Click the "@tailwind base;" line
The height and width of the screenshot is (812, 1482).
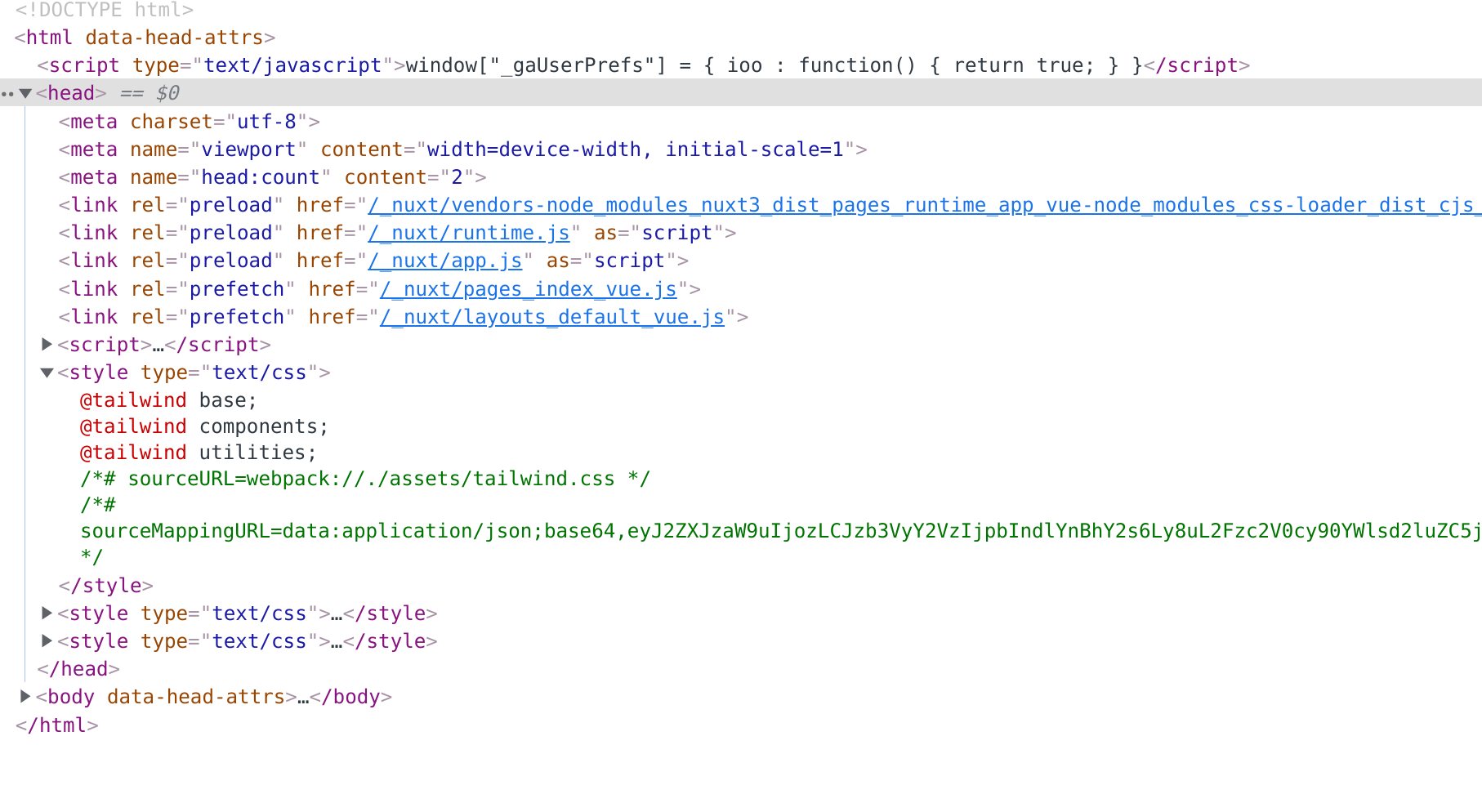pos(168,400)
